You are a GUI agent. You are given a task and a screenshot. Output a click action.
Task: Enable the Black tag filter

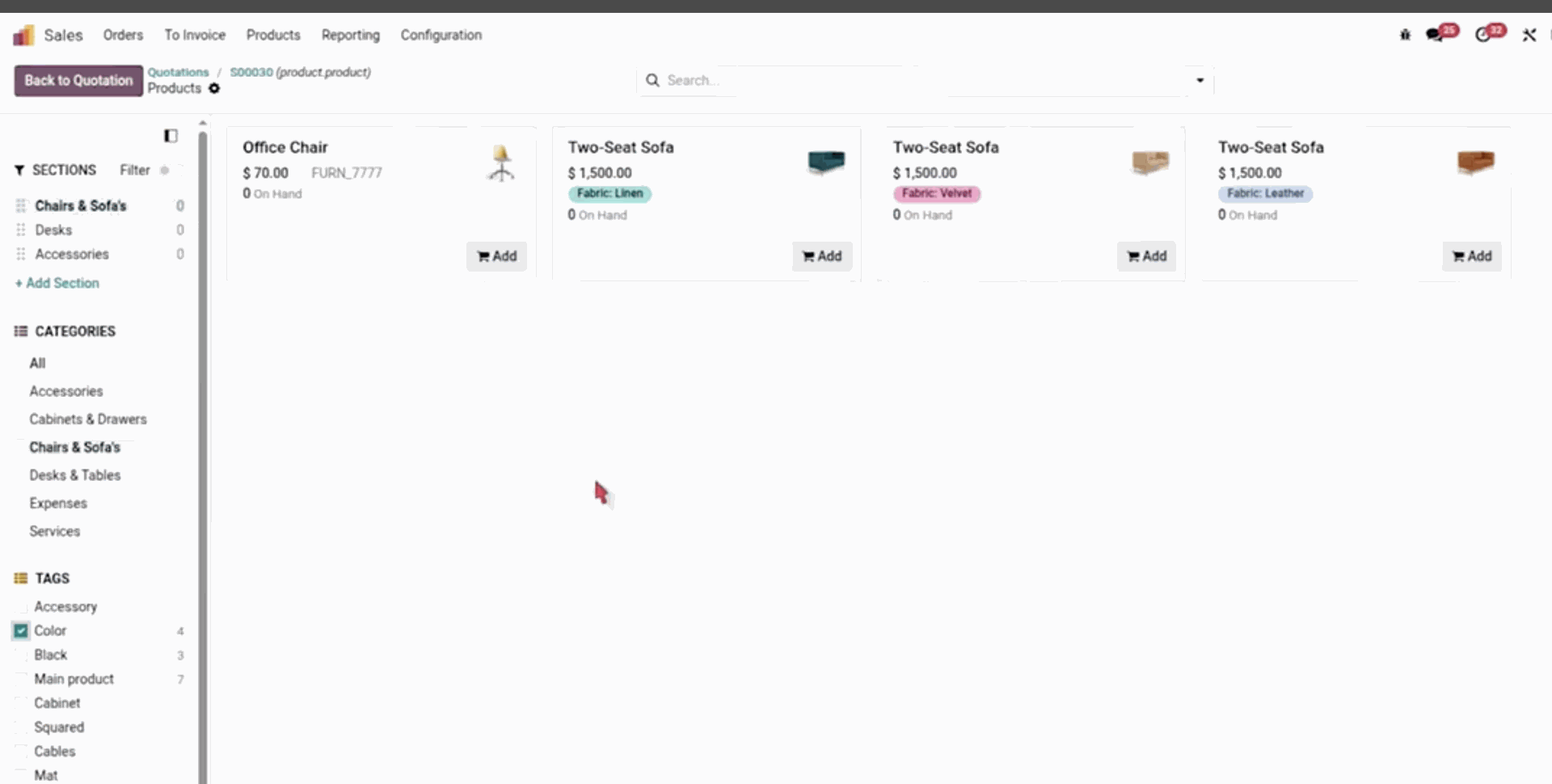[x=20, y=655]
